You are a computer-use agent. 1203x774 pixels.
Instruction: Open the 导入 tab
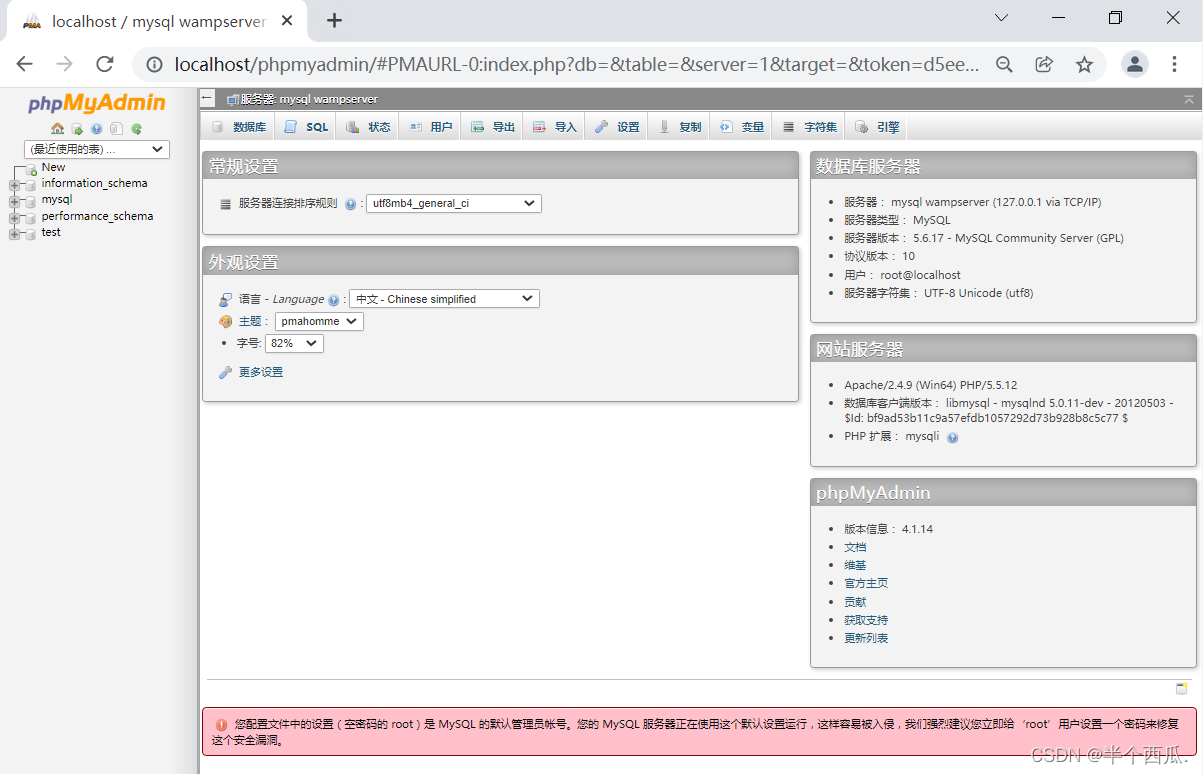click(554, 127)
